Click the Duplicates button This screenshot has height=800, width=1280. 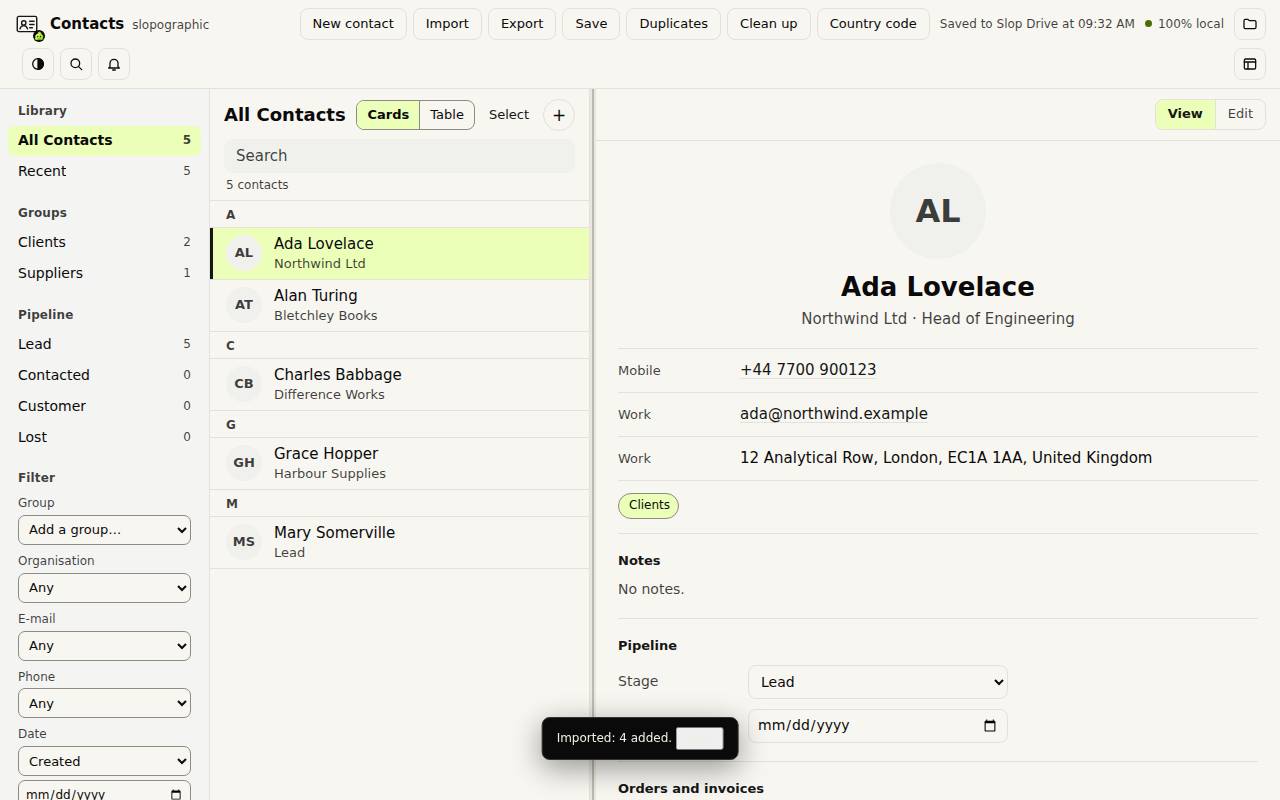point(674,24)
